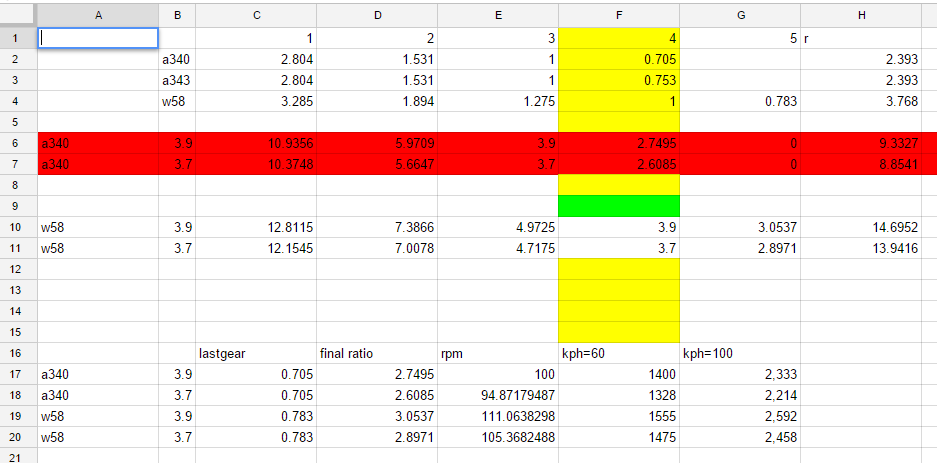The width and height of the screenshot is (937, 463).
Task: Select the 'lastgear' label cell
Action: [x=255, y=353]
